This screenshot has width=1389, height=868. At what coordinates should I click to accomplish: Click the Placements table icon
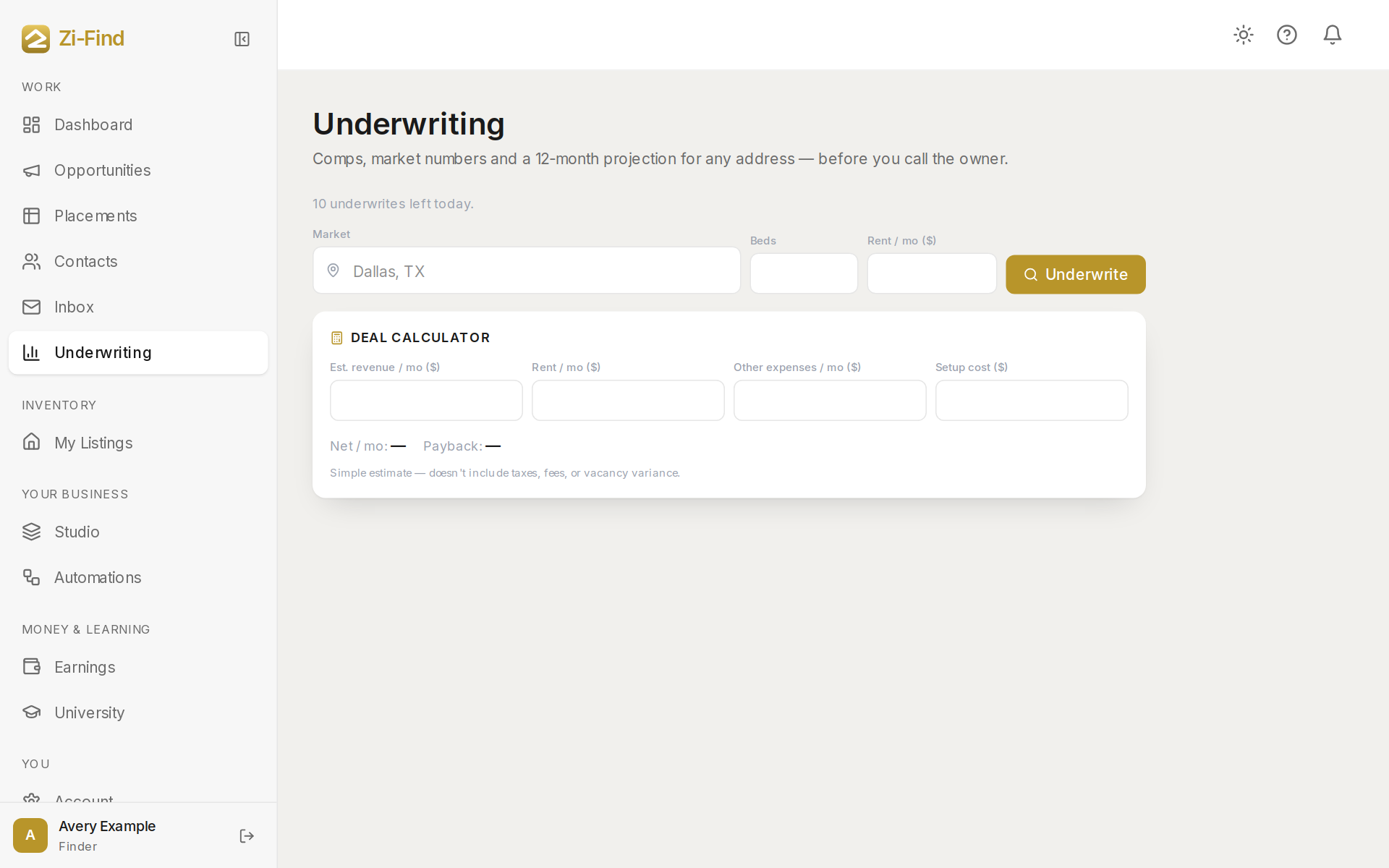point(31,216)
